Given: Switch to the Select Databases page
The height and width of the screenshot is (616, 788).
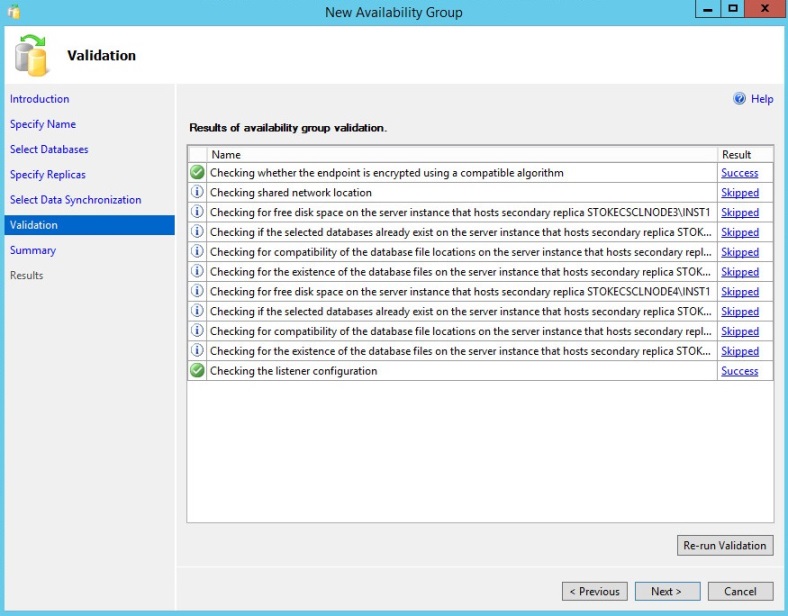Looking at the screenshot, I should coord(49,149).
